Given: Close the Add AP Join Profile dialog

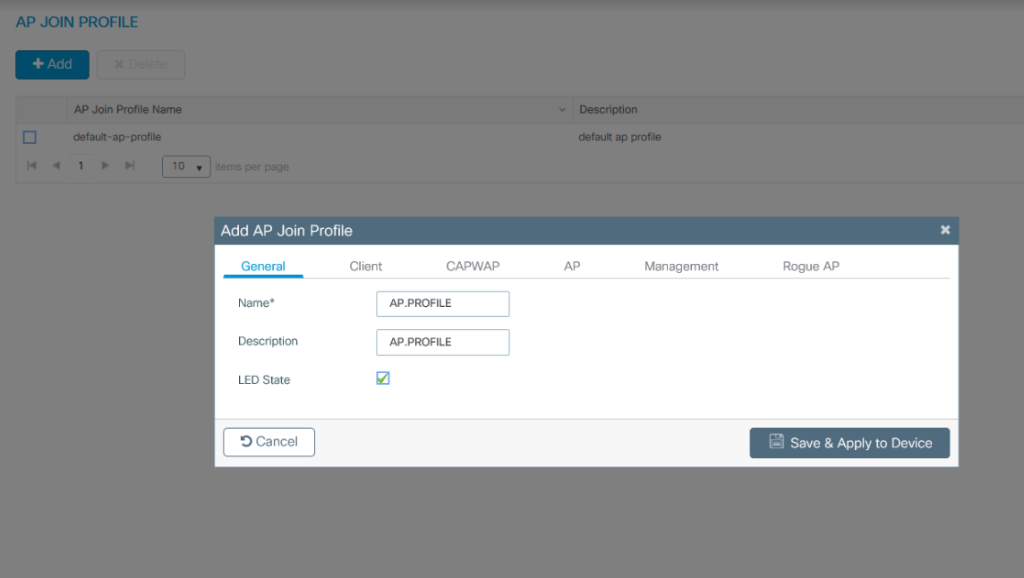Looking at the screenshot, I should 945,229.
